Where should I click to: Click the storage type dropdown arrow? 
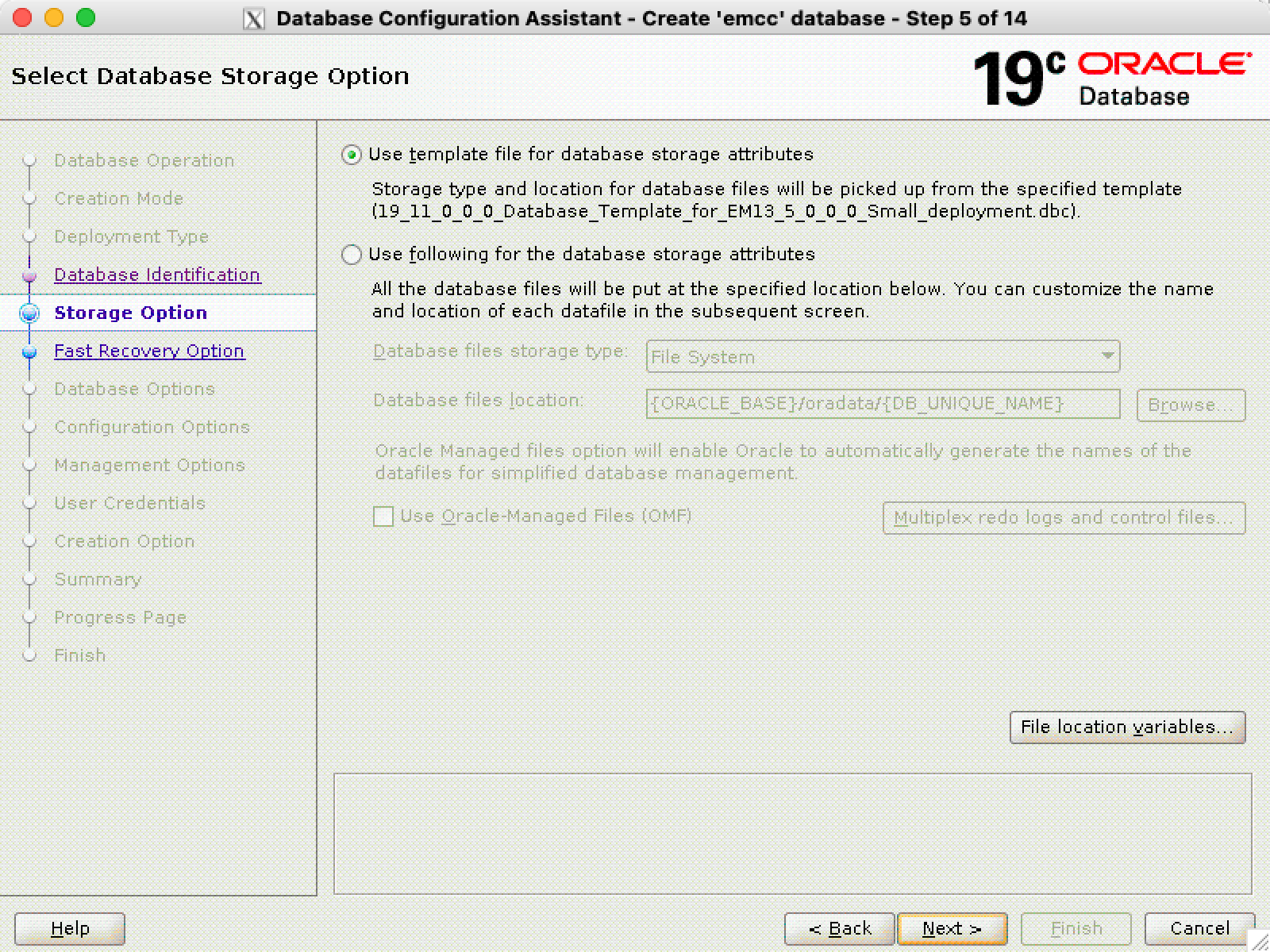1107,357
